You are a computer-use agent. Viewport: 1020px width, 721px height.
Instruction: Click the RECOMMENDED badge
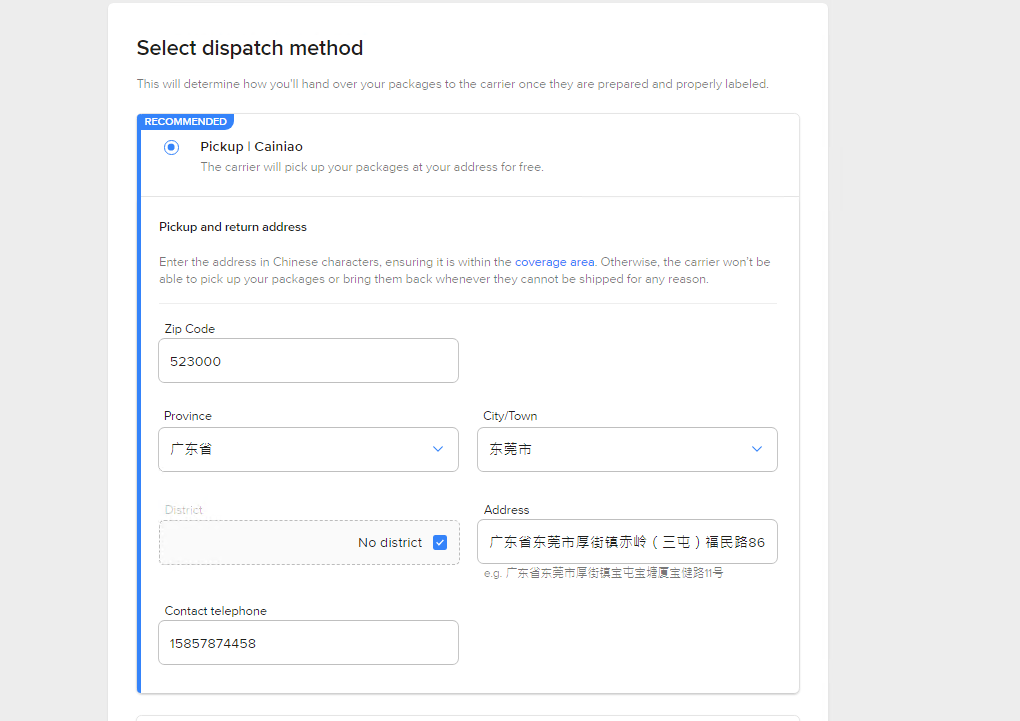[x=185, y=122]
